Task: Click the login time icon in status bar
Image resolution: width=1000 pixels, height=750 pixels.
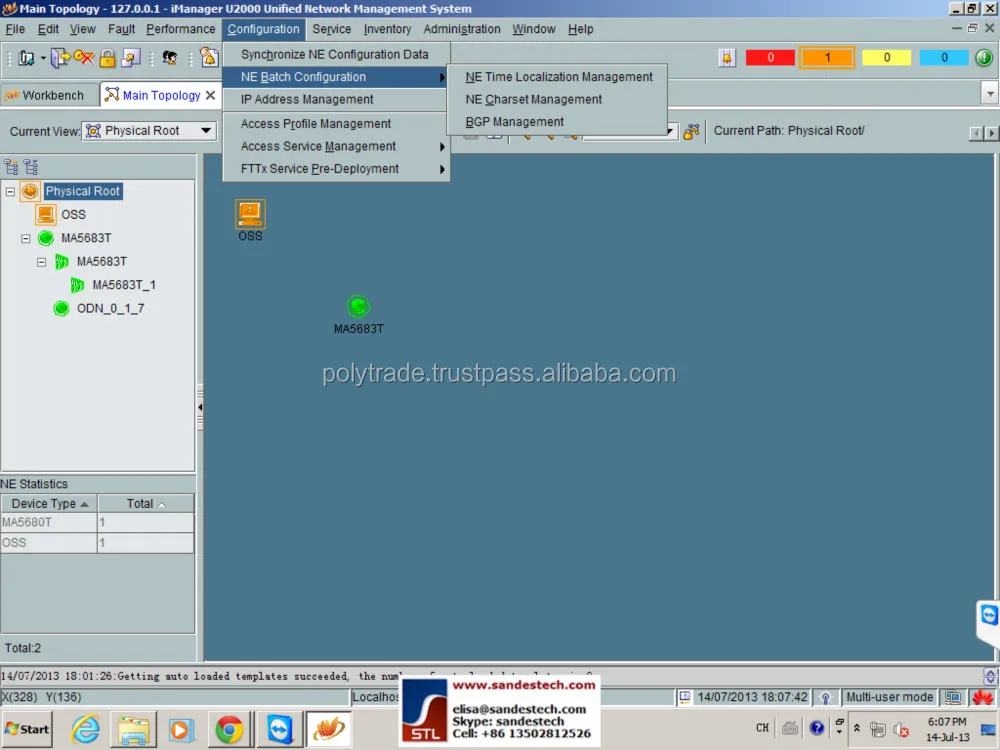Action: point(685,697)
